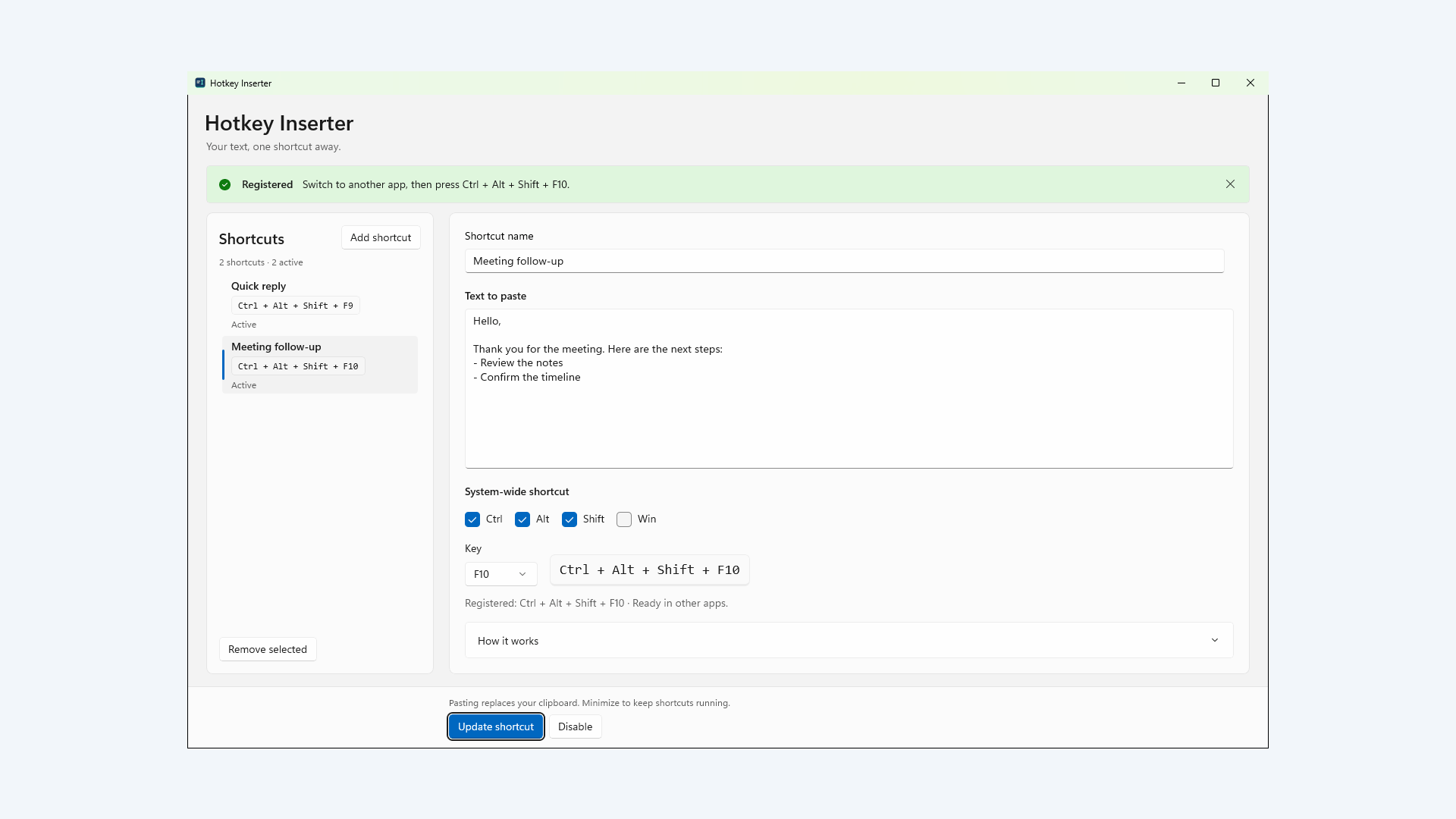Click the Ctrl + Alt + Shift + F9 key badge
Image resolution: width=1456 pixels, height=819 pixels.
point(296,306)
